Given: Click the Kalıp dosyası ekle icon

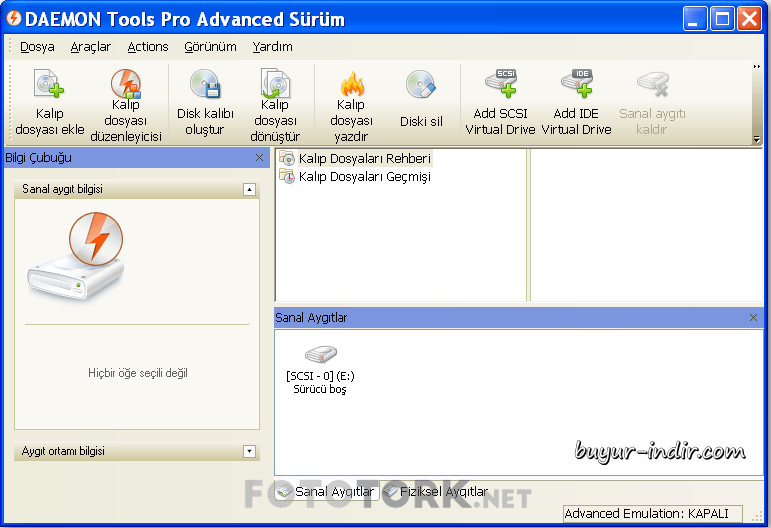Looking at the screenshot, I should coord(49,83).
